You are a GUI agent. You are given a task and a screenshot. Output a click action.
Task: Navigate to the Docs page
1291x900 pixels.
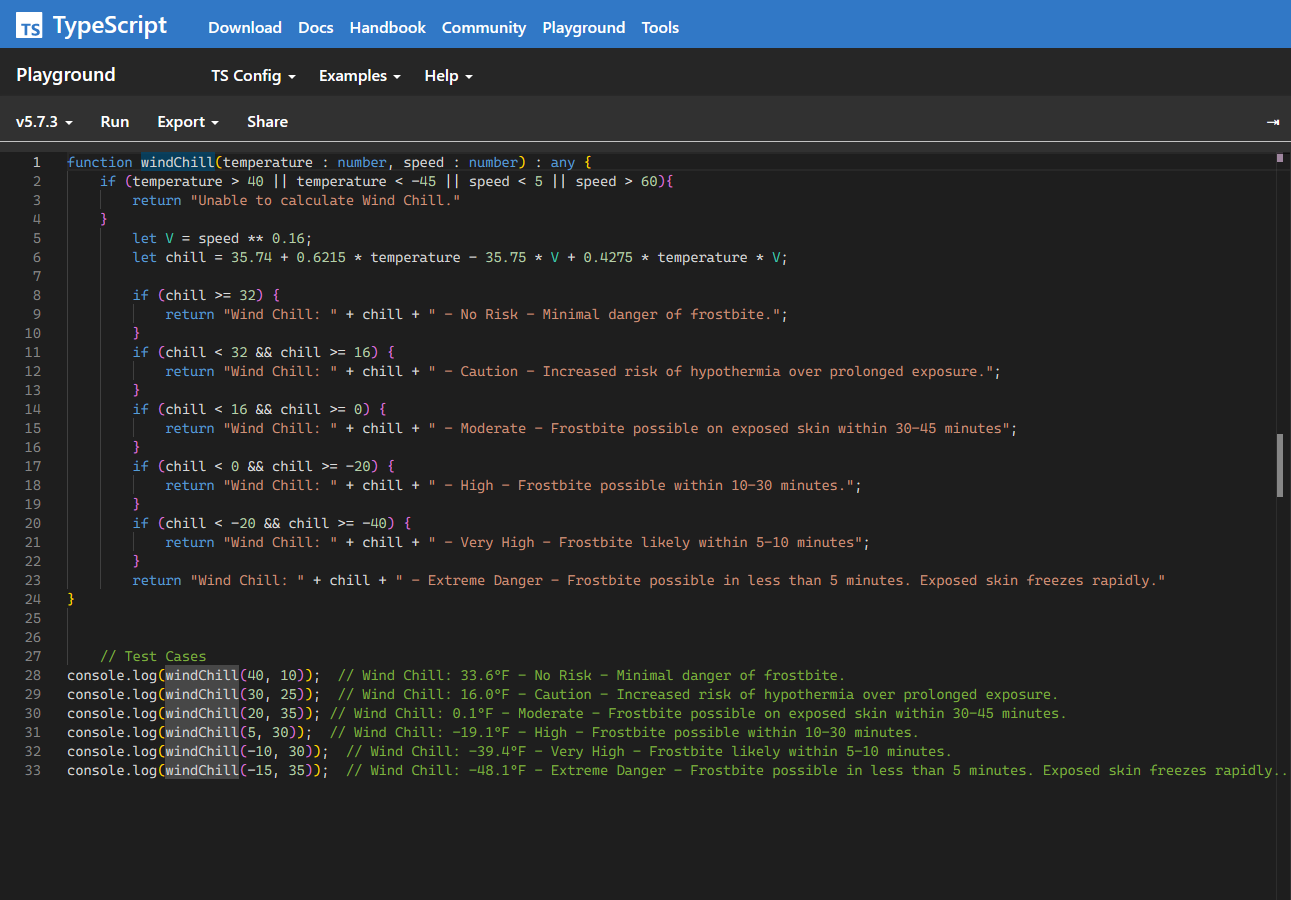pyautogui.click(x=315, y=27)
